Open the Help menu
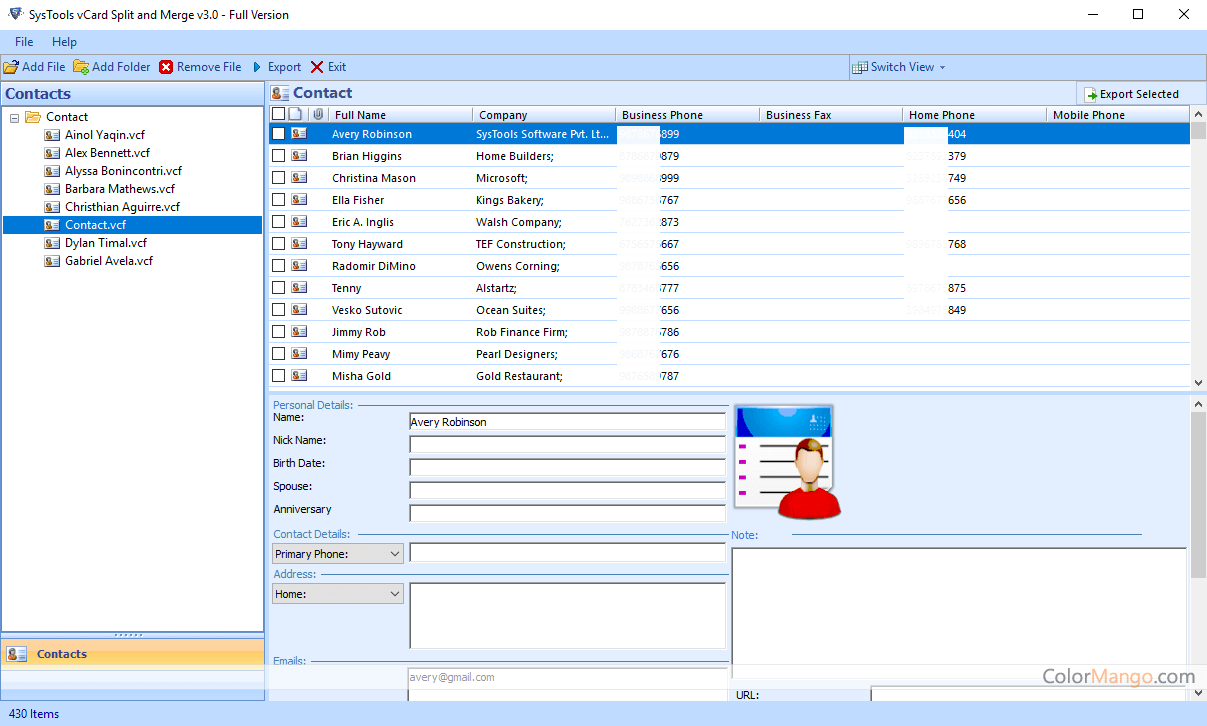Viewport: 1207px width, 726px height. tap(64, 42)
